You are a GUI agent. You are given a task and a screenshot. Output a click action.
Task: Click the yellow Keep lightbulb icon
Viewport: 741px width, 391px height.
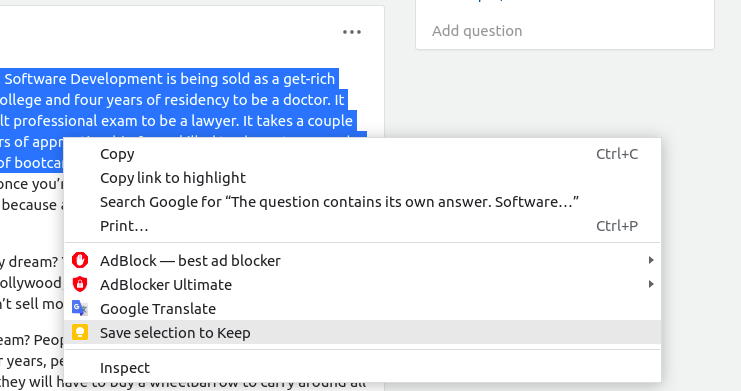click(x=80, y=332)
